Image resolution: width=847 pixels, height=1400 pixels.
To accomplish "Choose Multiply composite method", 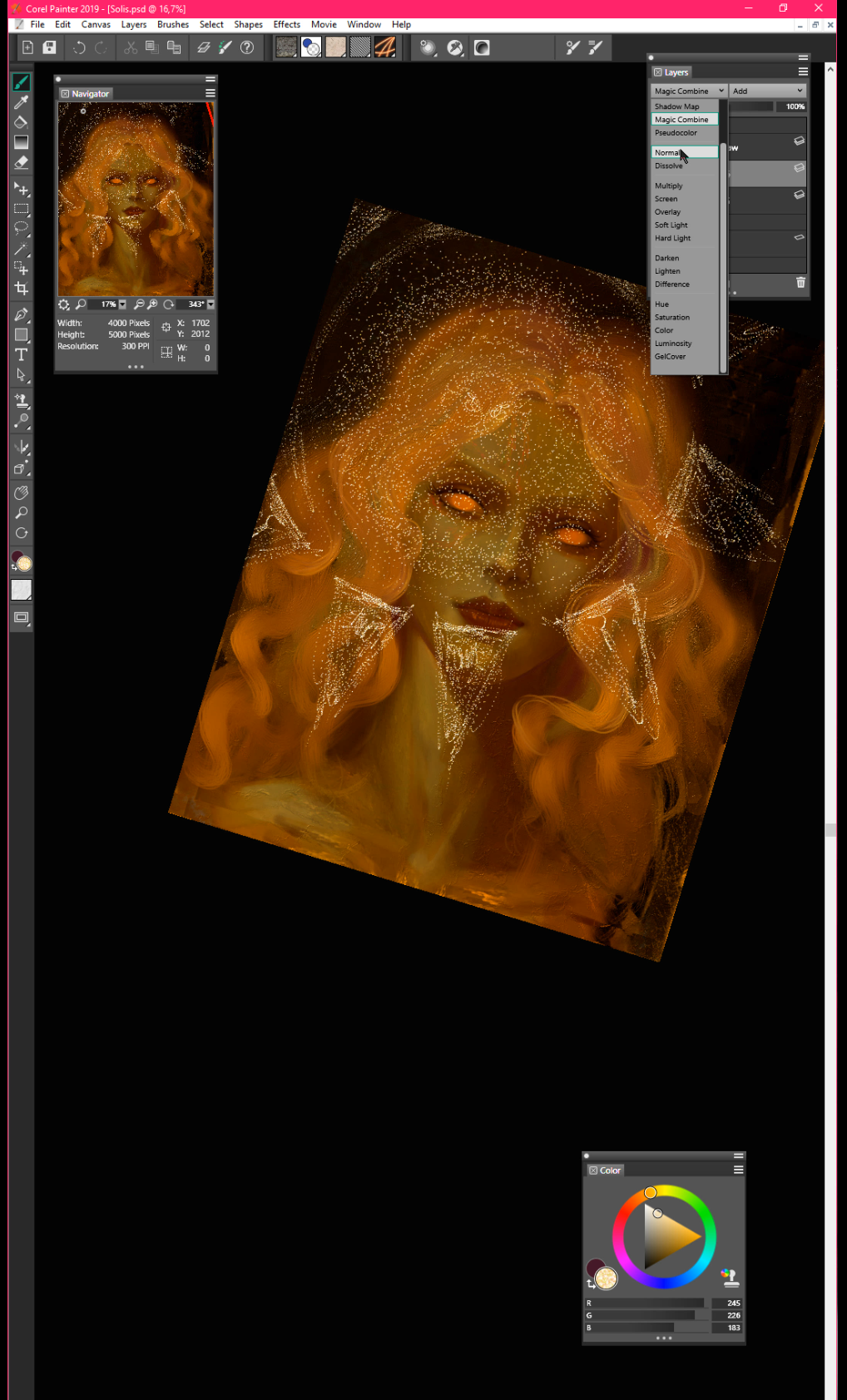I will tap(684, 186).
